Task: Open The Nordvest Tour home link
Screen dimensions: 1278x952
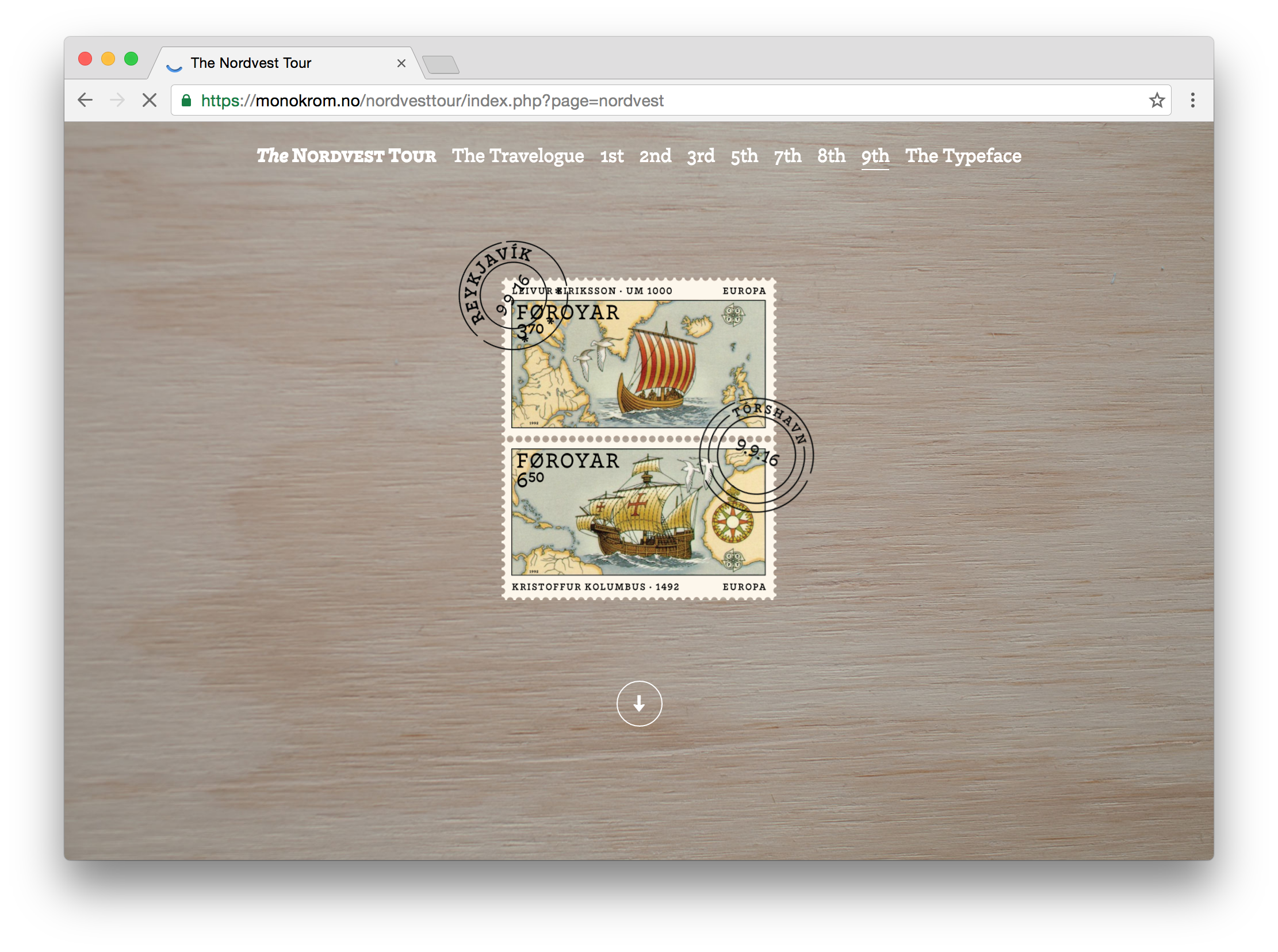Action: (346, 156)
